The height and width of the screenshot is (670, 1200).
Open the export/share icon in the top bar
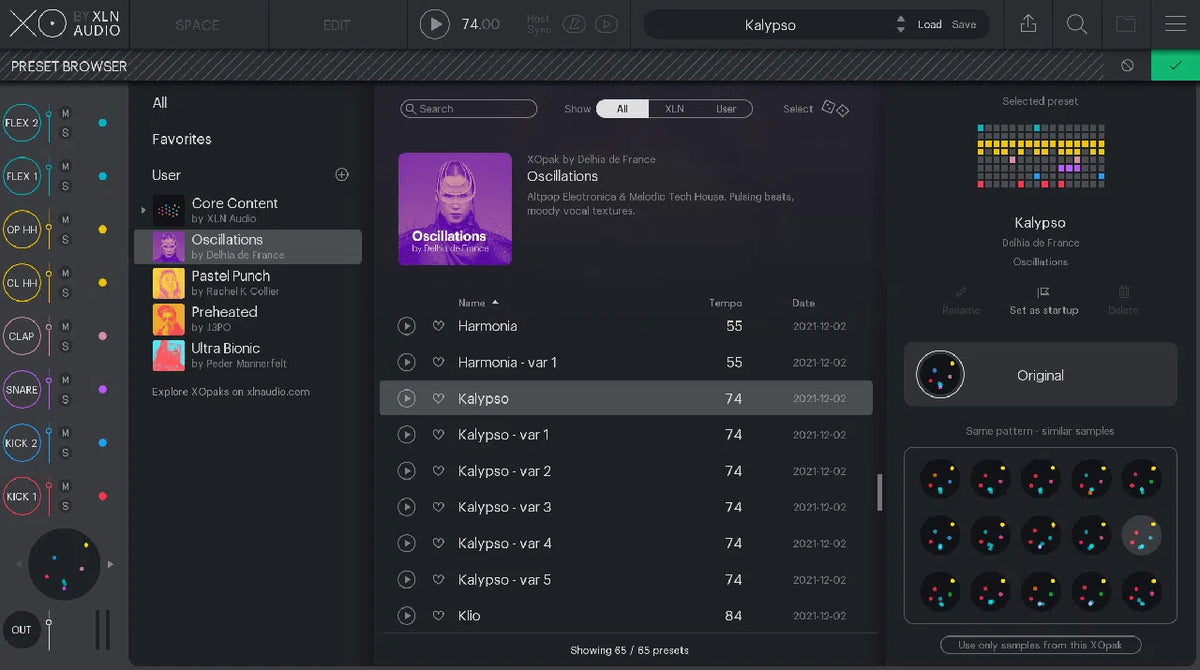(1028, 23)
